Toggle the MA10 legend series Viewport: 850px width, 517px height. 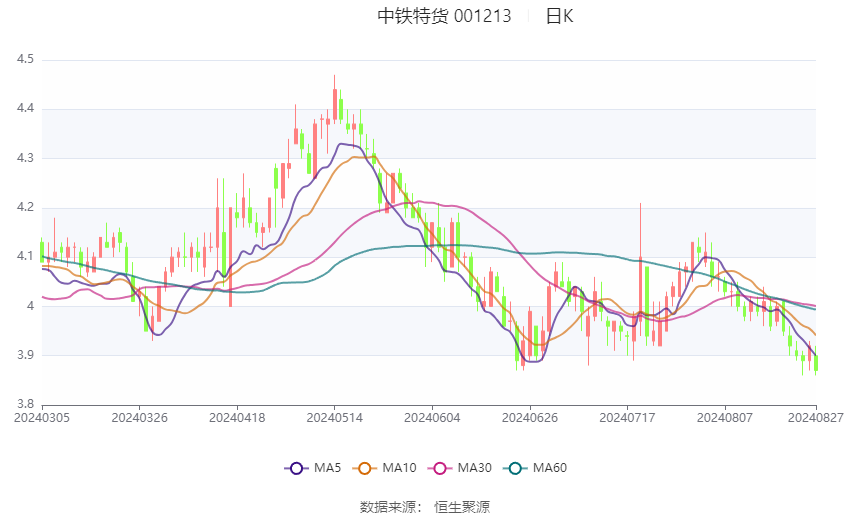point(384,468)
